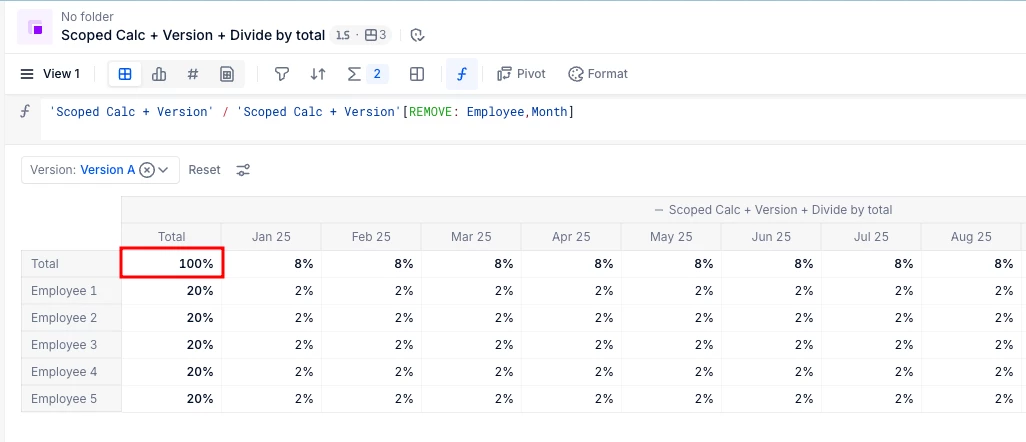This screenshot has height=442, width=1026.
Task: Clear the Version A filter selection
Action: (x=147, y=170)
